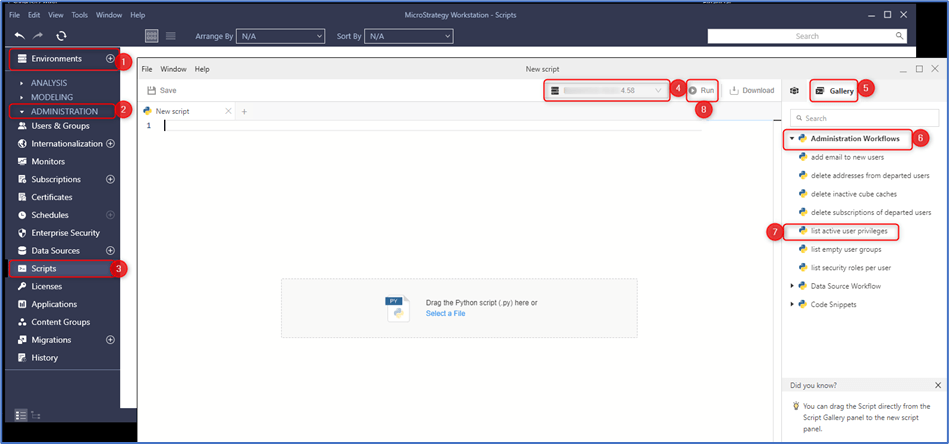Image resolution: width=949 pixels, height=444 pixels.
Task: Select 'list empty user groups' script
Action: point(846,249)
